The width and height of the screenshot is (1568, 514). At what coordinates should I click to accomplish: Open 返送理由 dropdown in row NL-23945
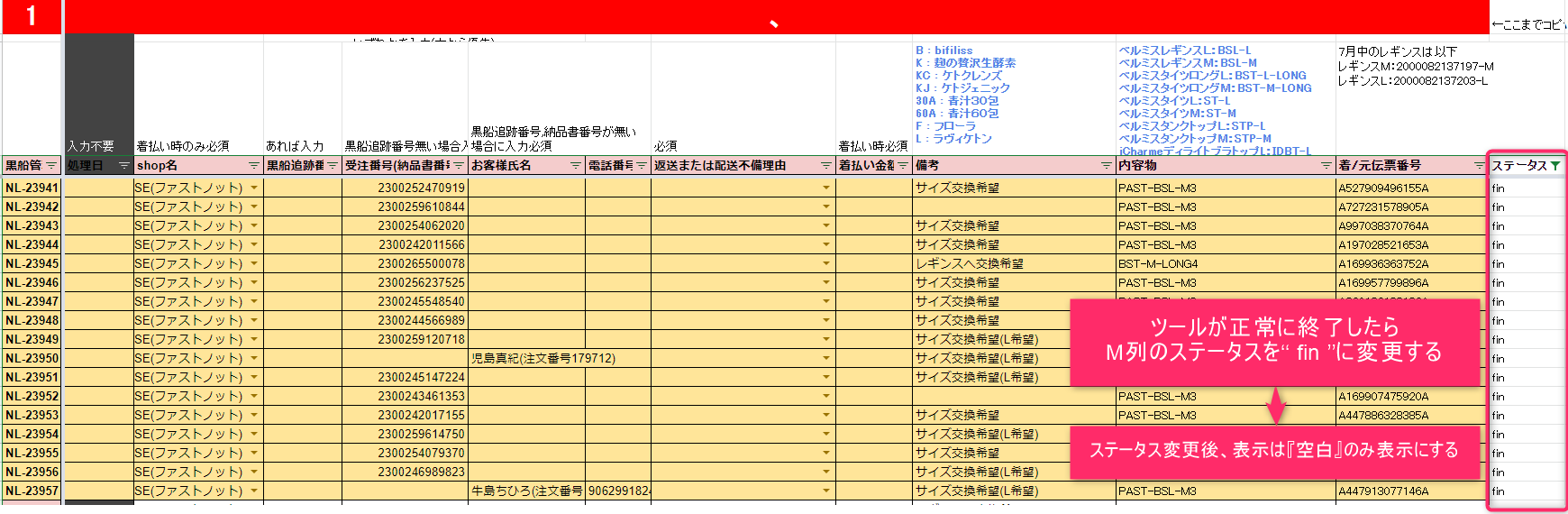(826, 263)
